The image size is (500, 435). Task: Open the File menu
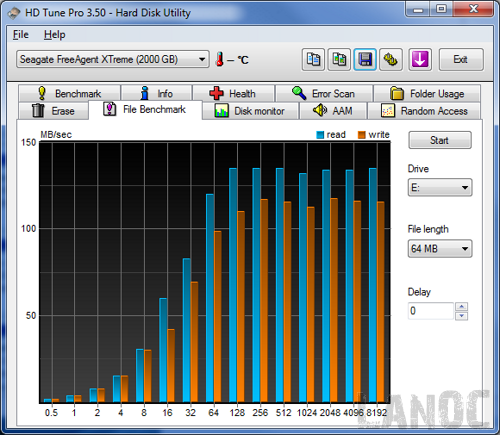[x=21, y=35]
